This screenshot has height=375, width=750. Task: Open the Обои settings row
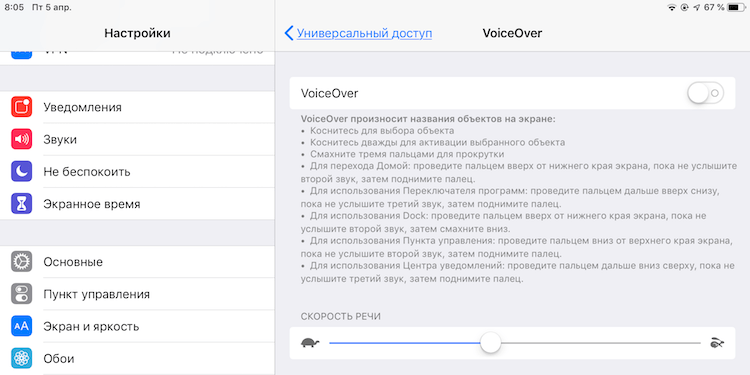(137, 358)
